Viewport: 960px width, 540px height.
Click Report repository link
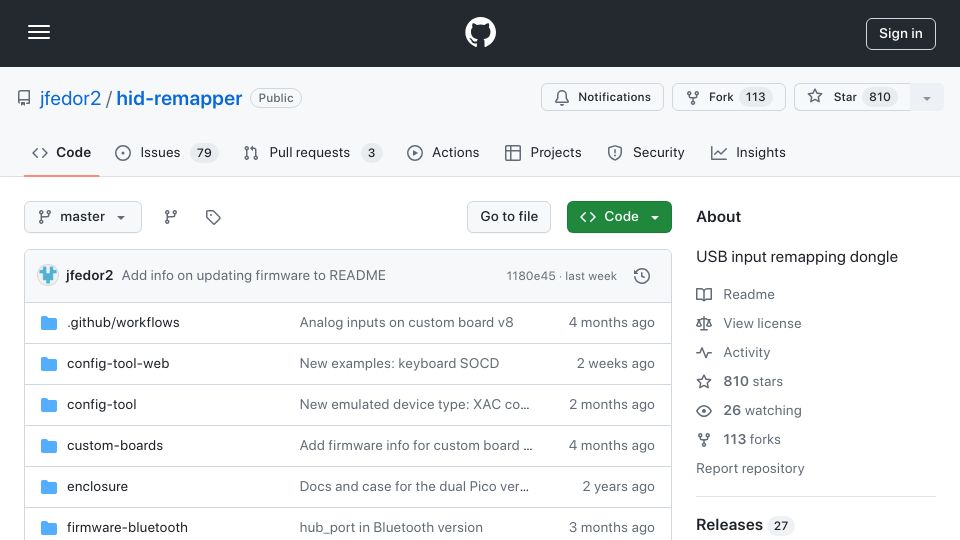pos(750,468)
